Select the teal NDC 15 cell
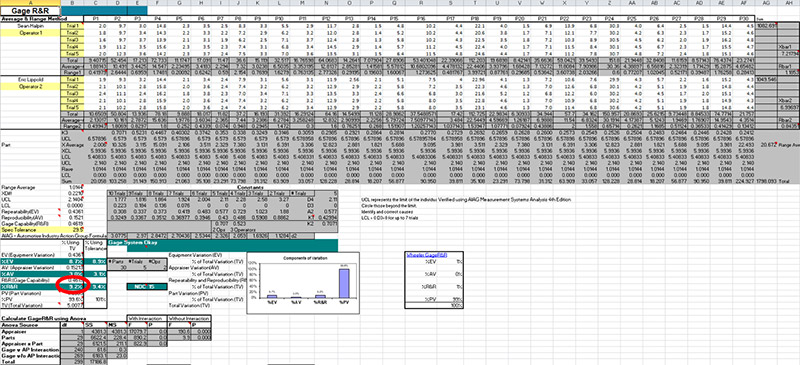The image size is (800, 365). click(x=147, y=287)
